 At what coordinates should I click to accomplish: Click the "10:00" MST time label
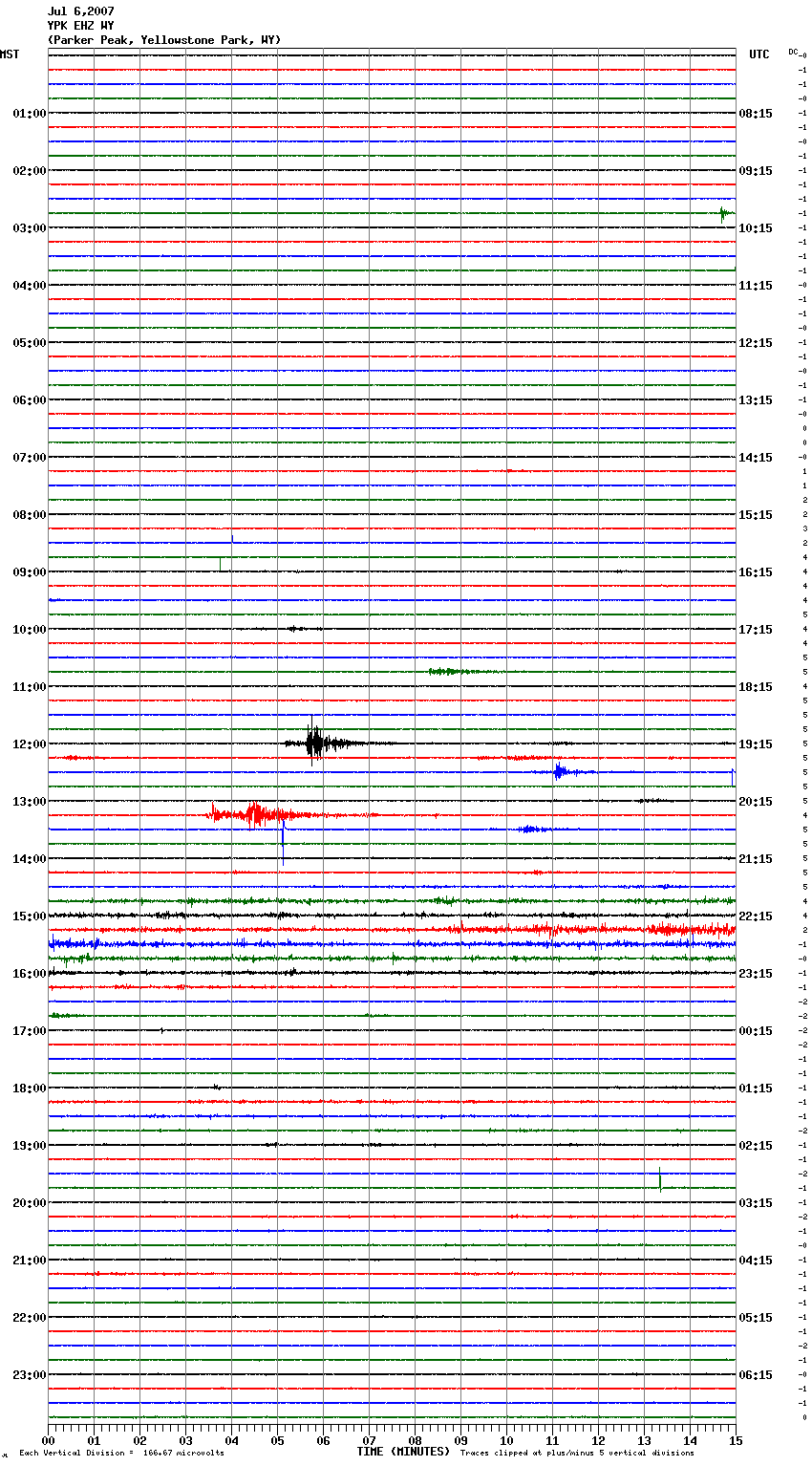[30, 630]
